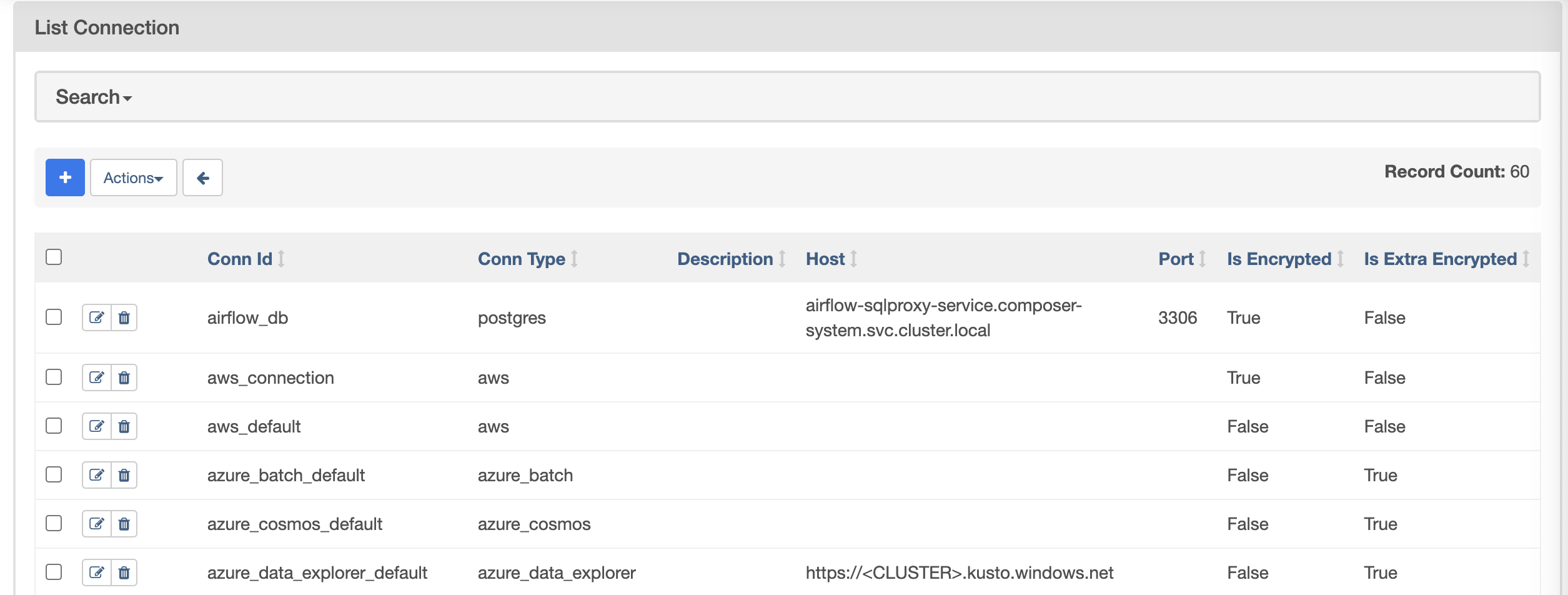Delete the aws_connection record via trash icon
The height and width of the screenshot is (595, 1568).
pyautogui.click(x=124, y=377)
